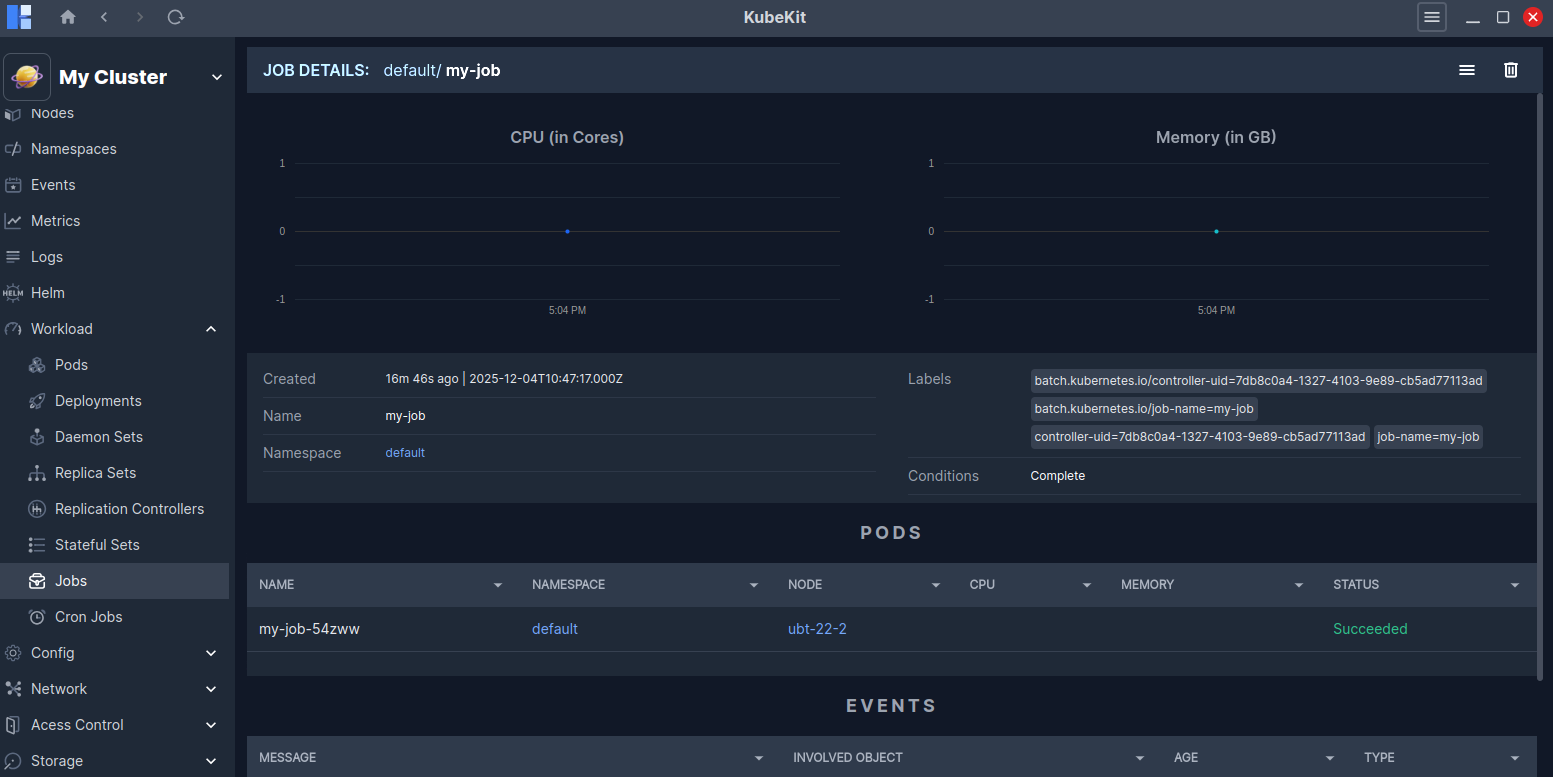1553x777 pixels.
Task: Click the default namespace link in details
Action: pos(405,453)
